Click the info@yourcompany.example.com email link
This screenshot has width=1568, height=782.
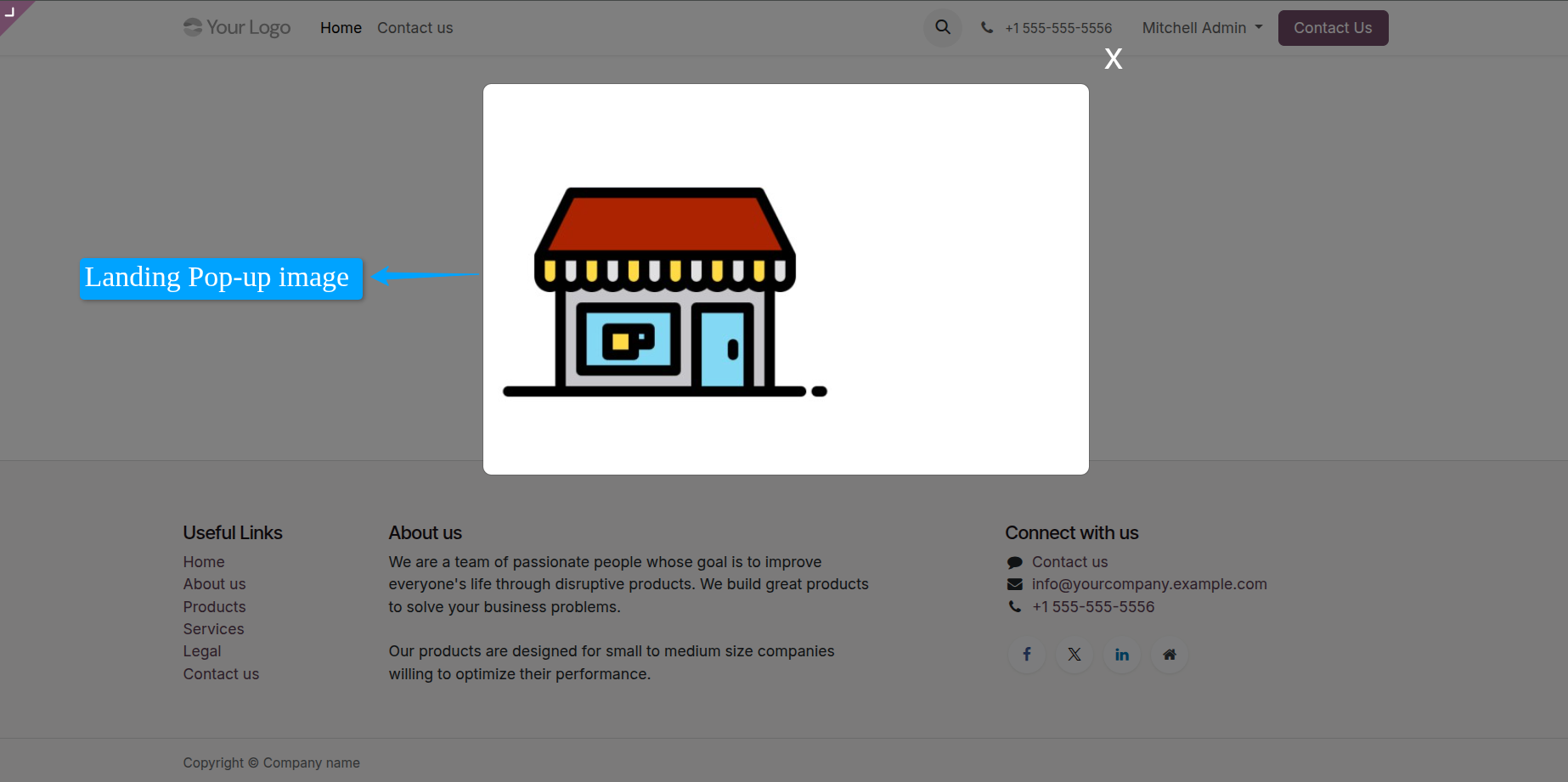coord(1149,584)
